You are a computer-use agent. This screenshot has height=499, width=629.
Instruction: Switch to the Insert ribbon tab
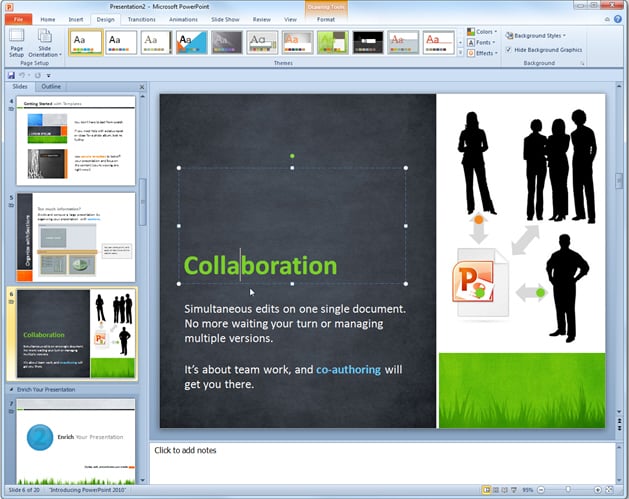[x=76, y=19]
